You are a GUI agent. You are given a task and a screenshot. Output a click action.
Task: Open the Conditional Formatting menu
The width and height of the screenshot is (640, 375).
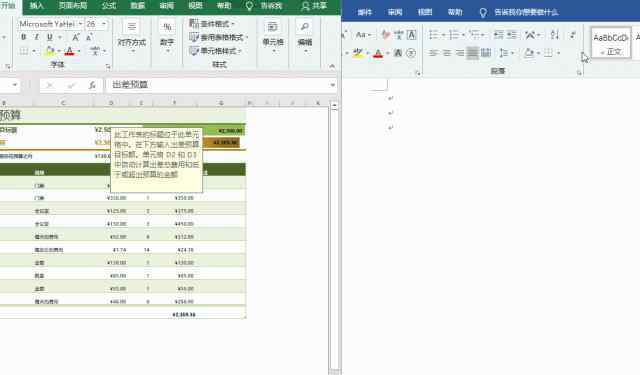(x=212, y=24)
